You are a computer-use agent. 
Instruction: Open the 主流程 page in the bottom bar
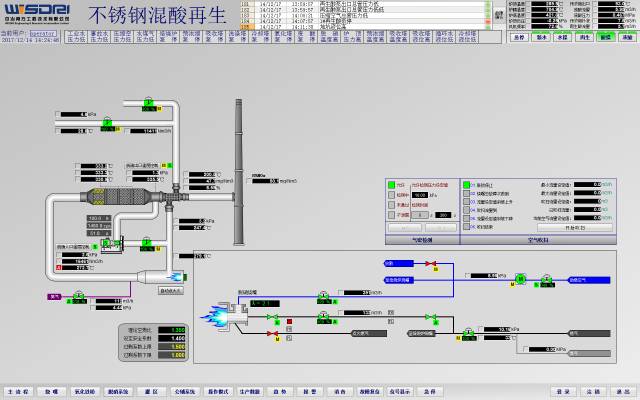[17, 391]
